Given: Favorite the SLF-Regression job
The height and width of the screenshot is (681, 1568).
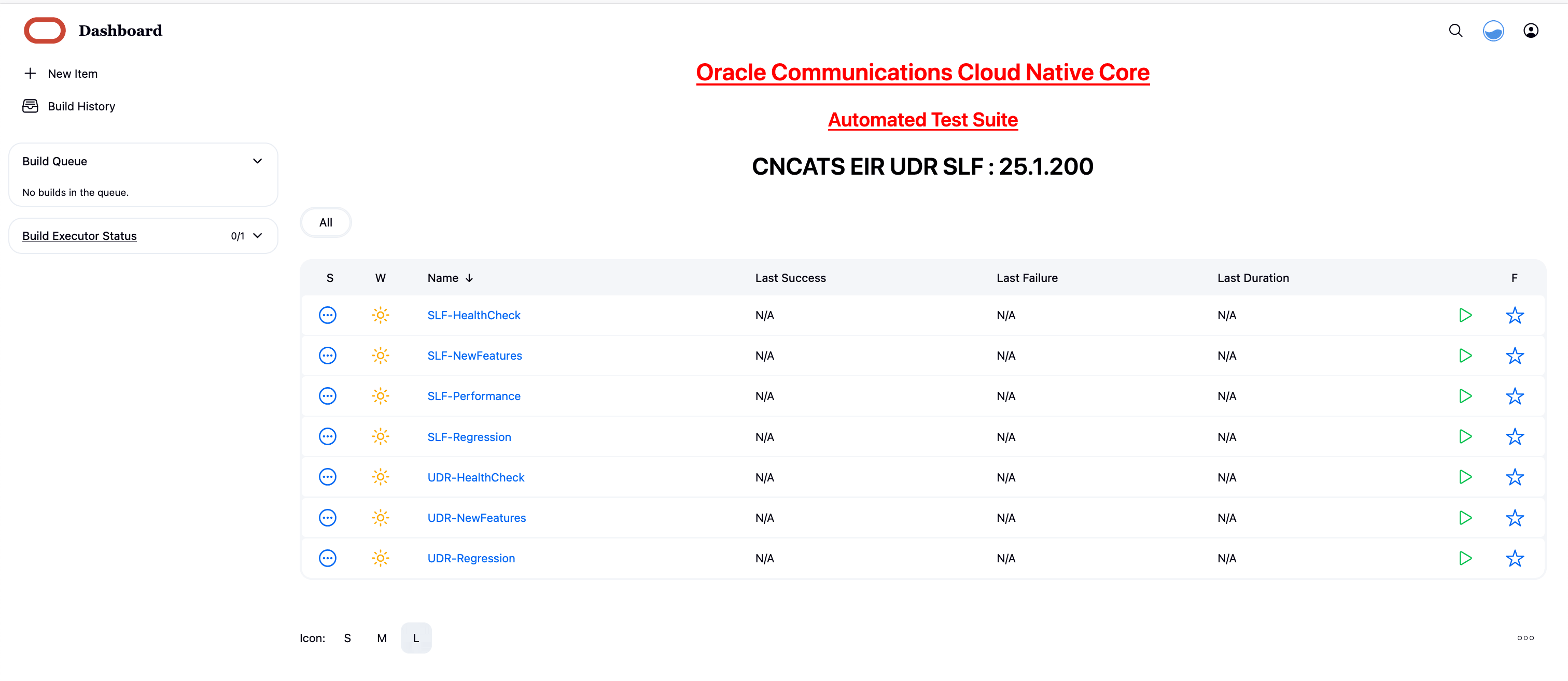Looking at the screenshot, I should [1515, 436].
